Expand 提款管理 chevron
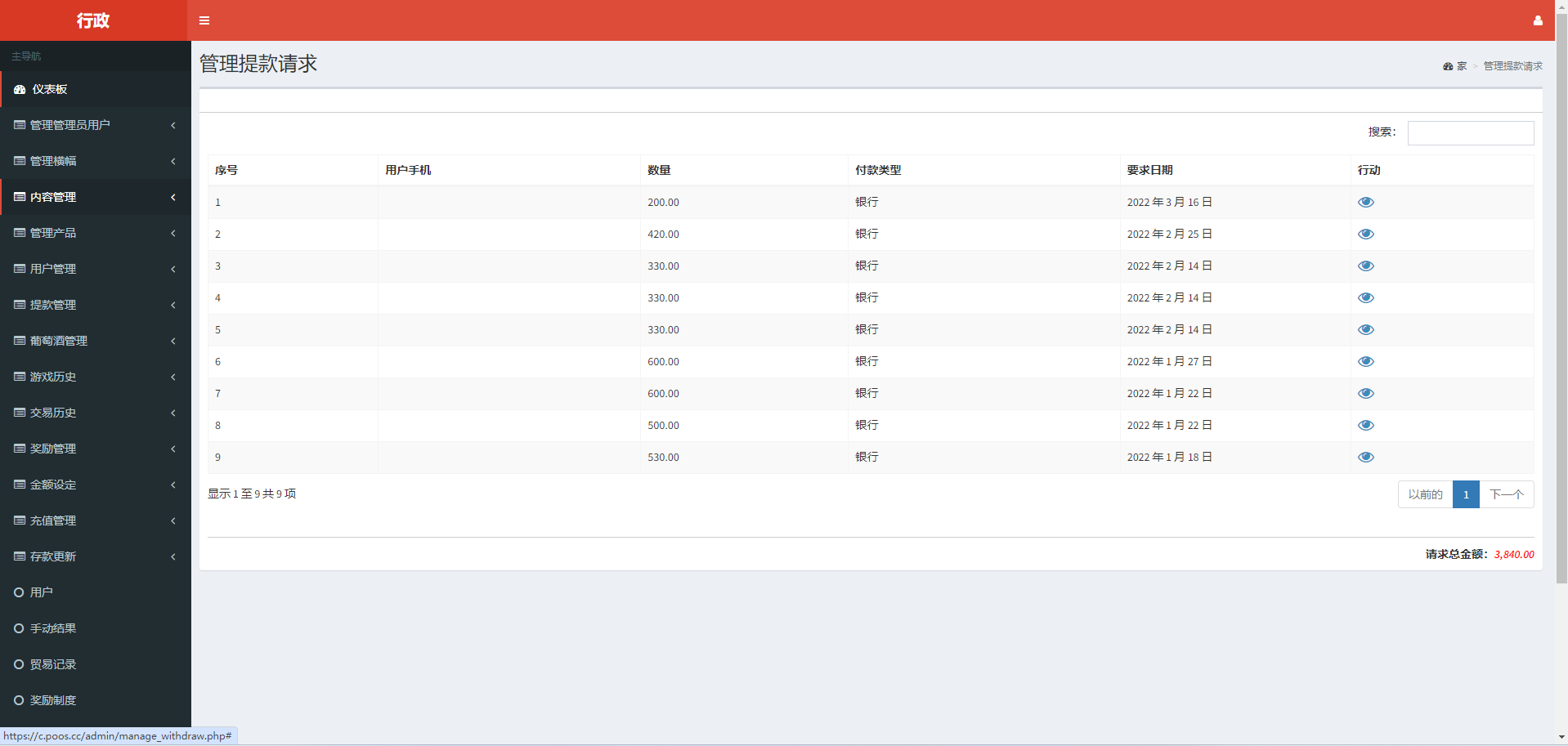Image resolution: width=1568 pixels, height=746 pixels. tap(173, 305)
